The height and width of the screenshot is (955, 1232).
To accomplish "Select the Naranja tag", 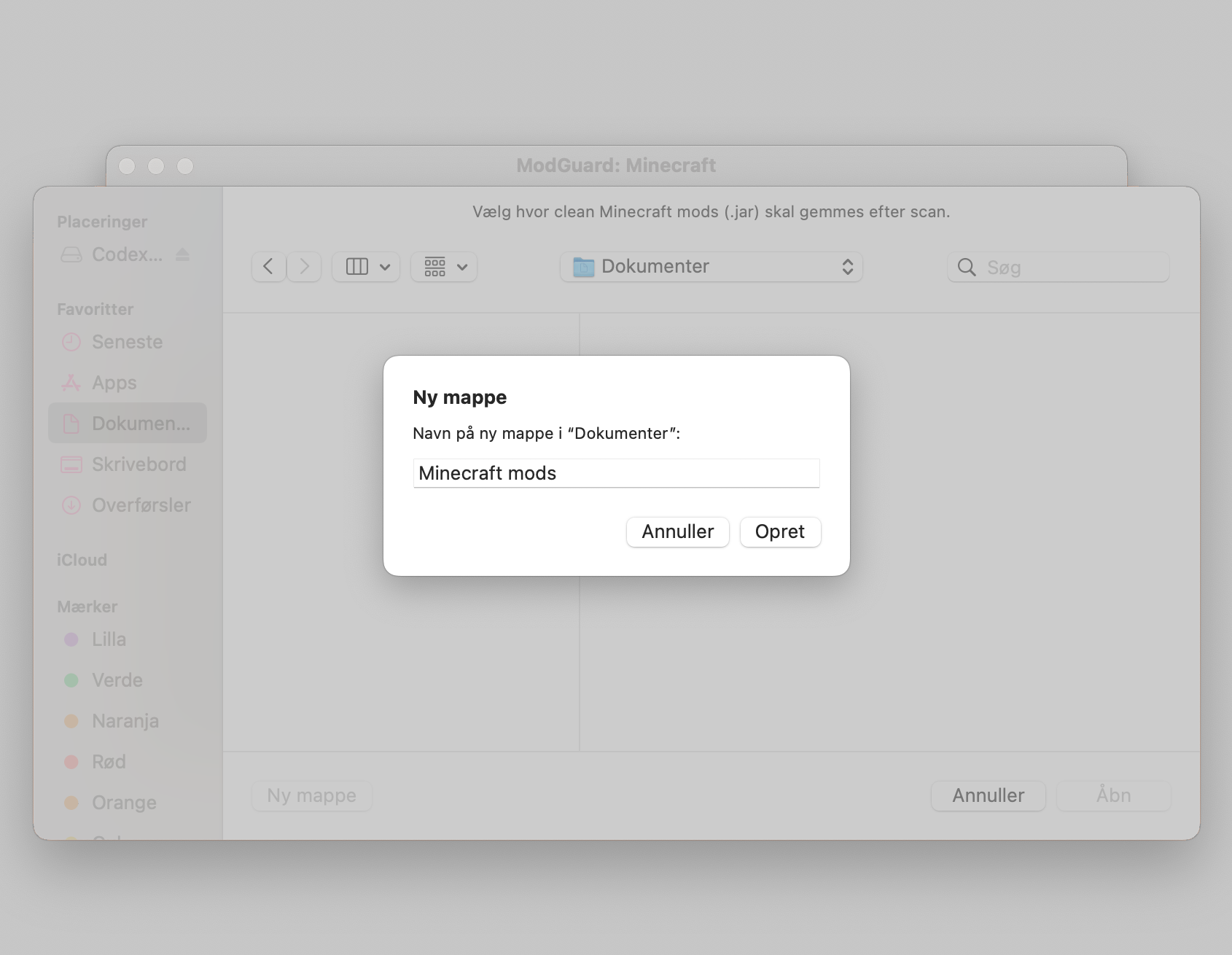I will point(128,721).
